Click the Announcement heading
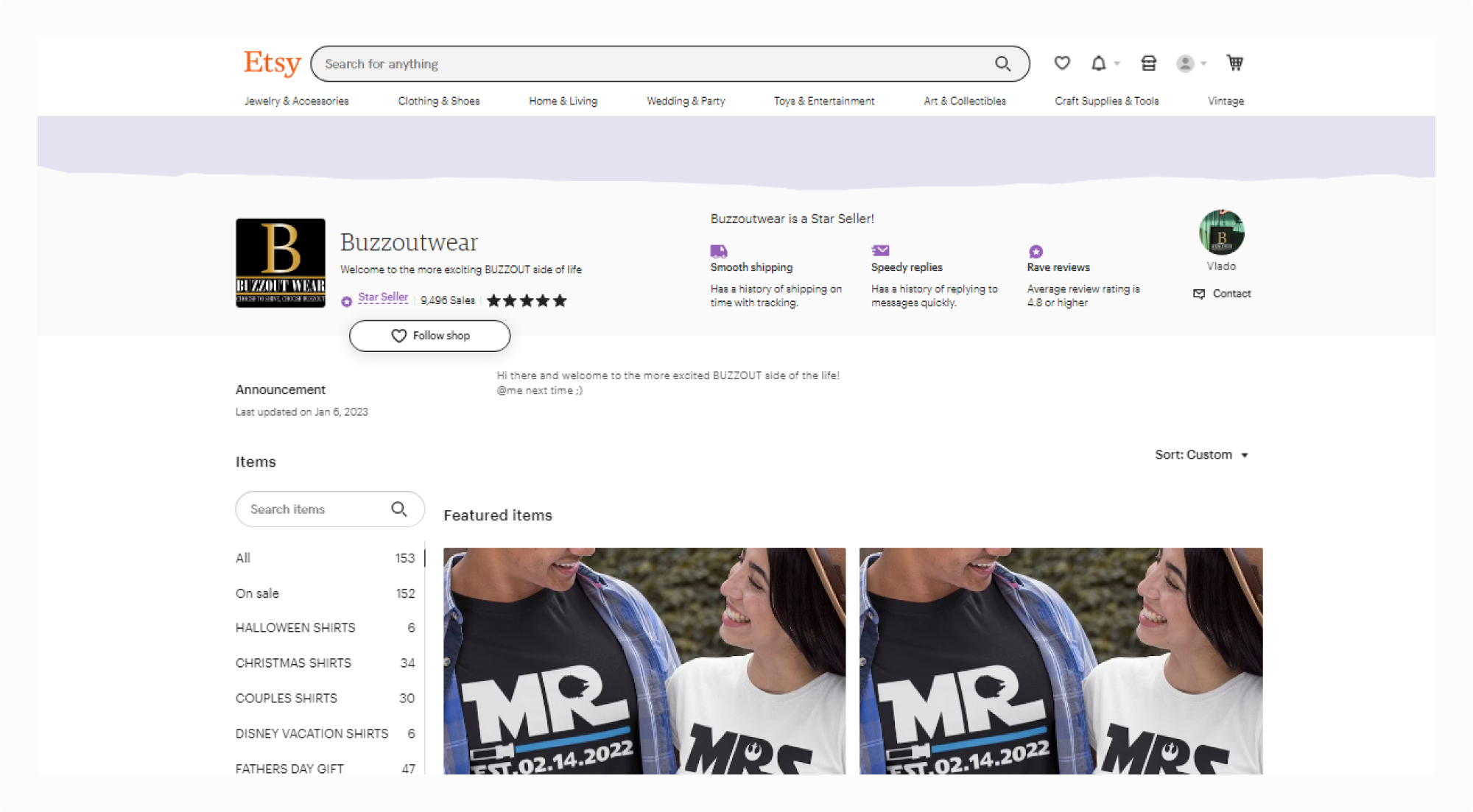Screen dimensions: 1473x812 click(280, 389)
